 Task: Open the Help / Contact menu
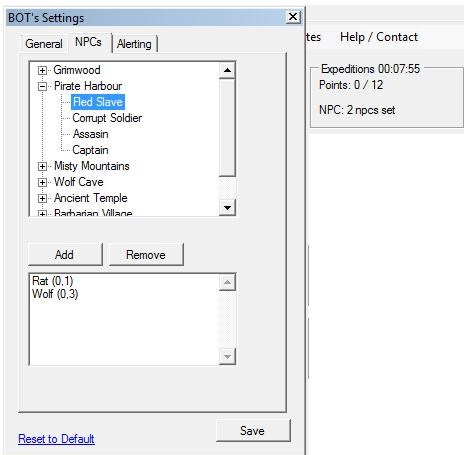click(x=379, y=37)
